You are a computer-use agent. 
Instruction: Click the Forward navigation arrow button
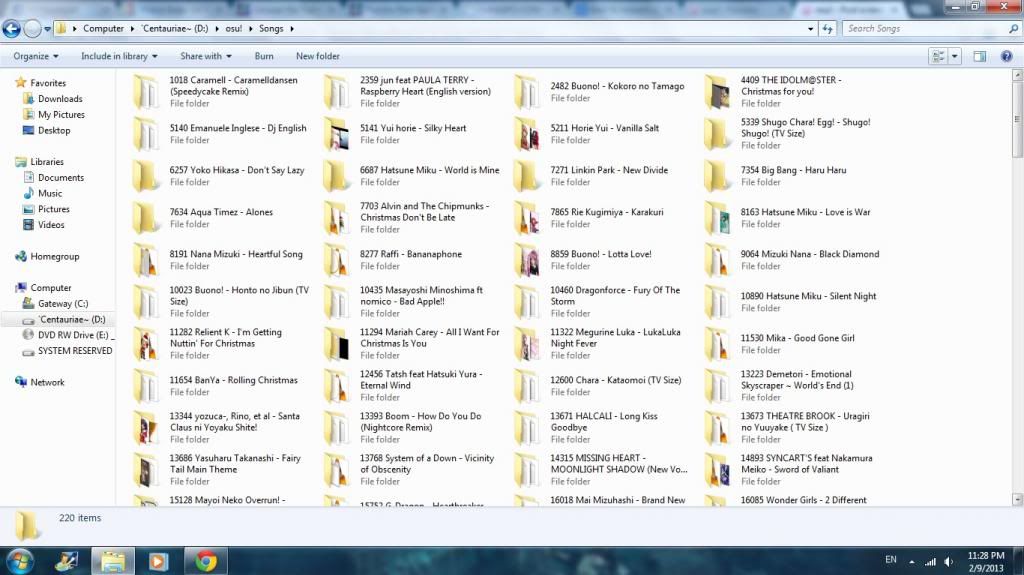32,29
